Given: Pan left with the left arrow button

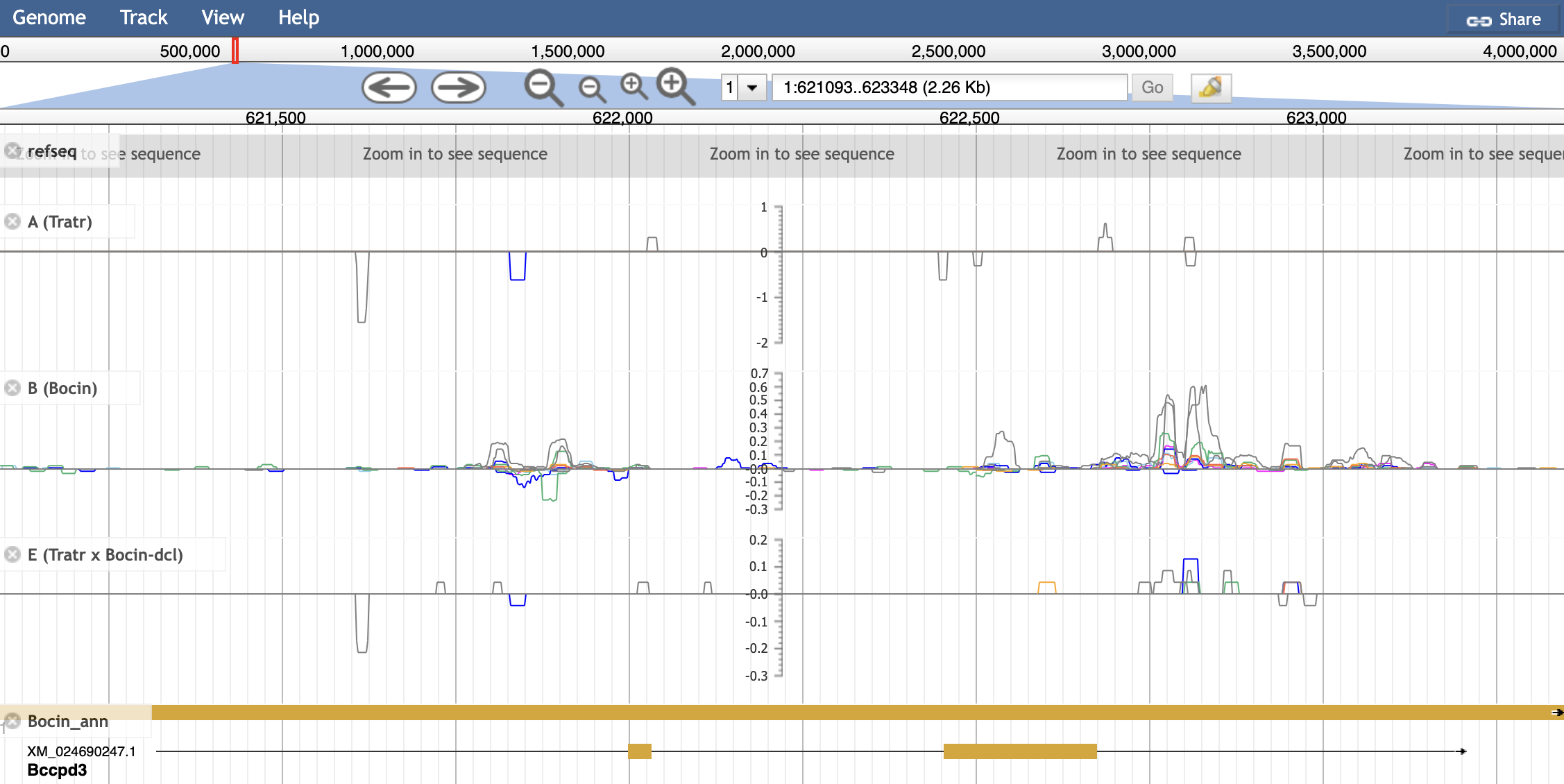Looking at the screenshot, I should pyautogui.click(x=389, y=88).
